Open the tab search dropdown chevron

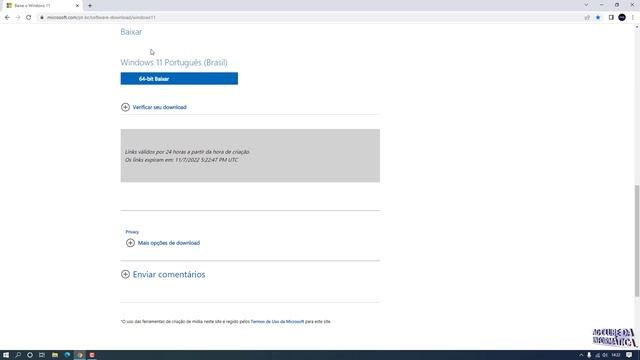586,5
